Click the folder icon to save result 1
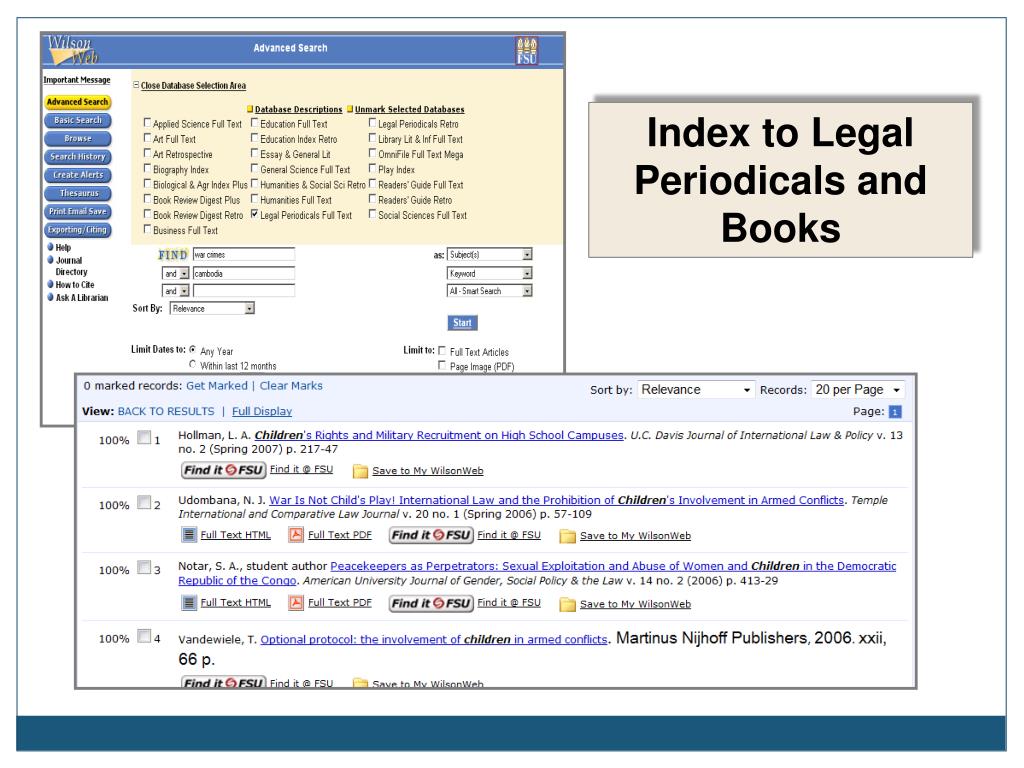The image size is (1024, 768). click(x=360, y=471)
